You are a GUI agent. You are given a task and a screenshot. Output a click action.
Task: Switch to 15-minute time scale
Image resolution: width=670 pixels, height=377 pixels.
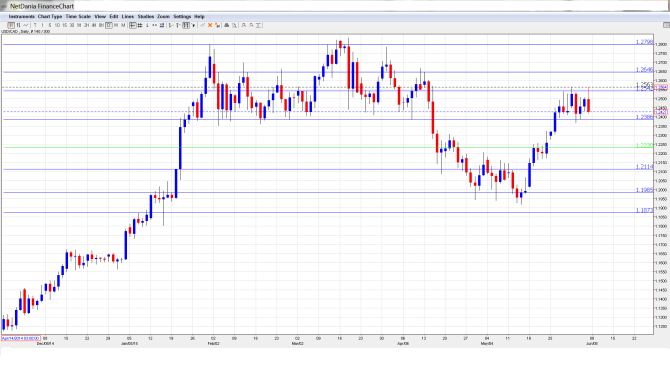tap(65, 26)
